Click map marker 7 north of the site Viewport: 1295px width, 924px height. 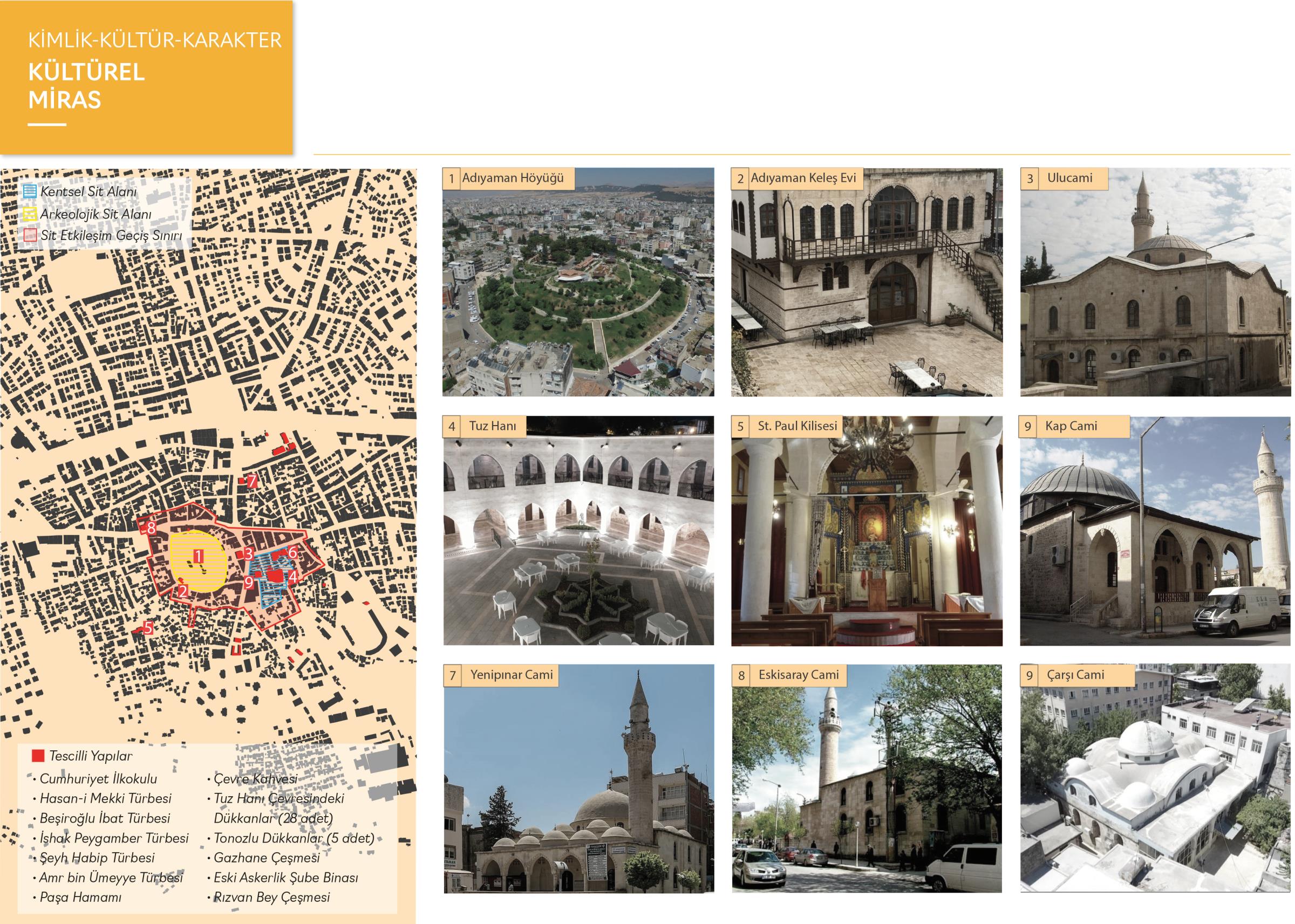click(251, 481)
